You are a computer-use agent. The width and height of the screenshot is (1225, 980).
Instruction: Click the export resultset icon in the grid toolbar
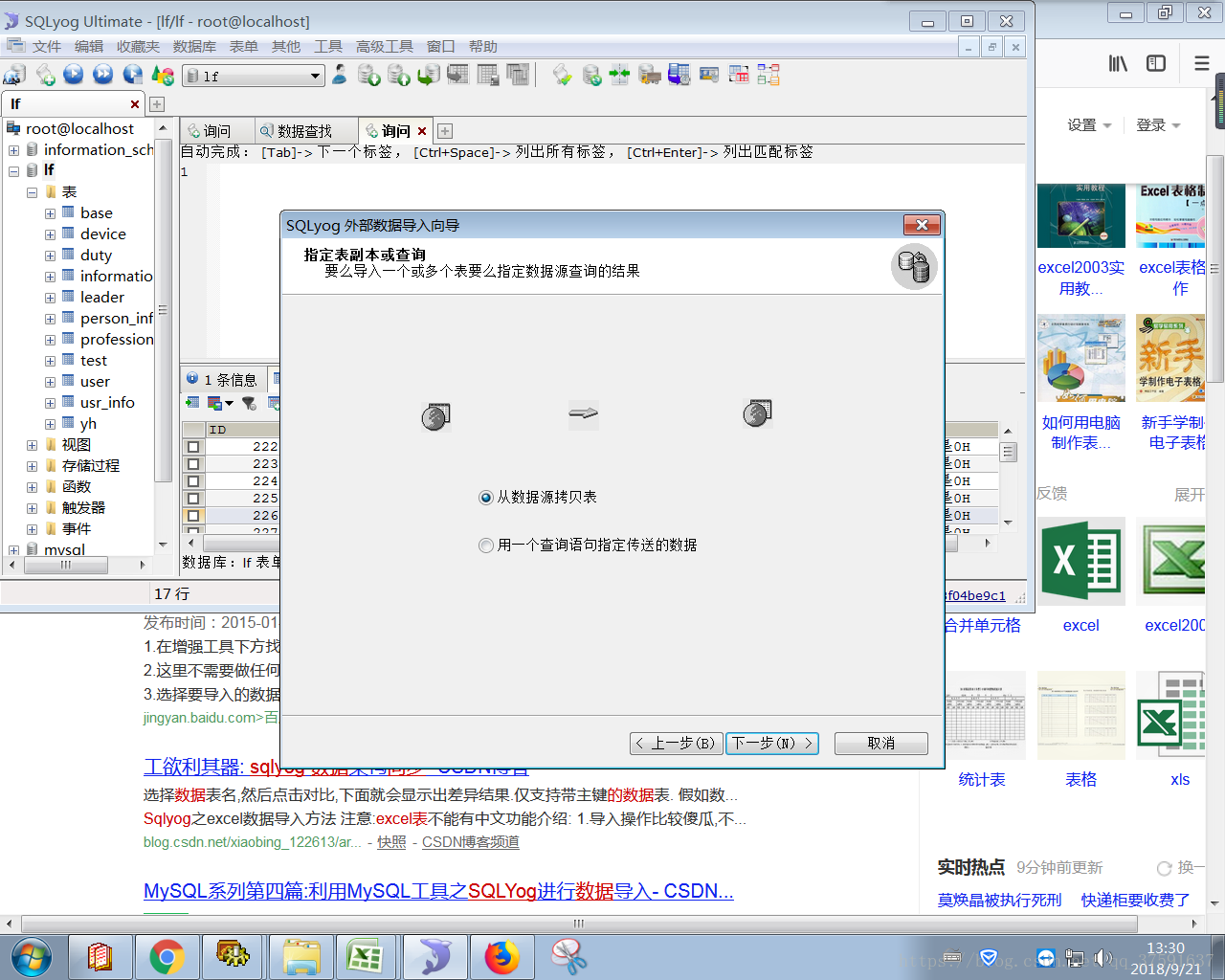click(x=214, y=402)
